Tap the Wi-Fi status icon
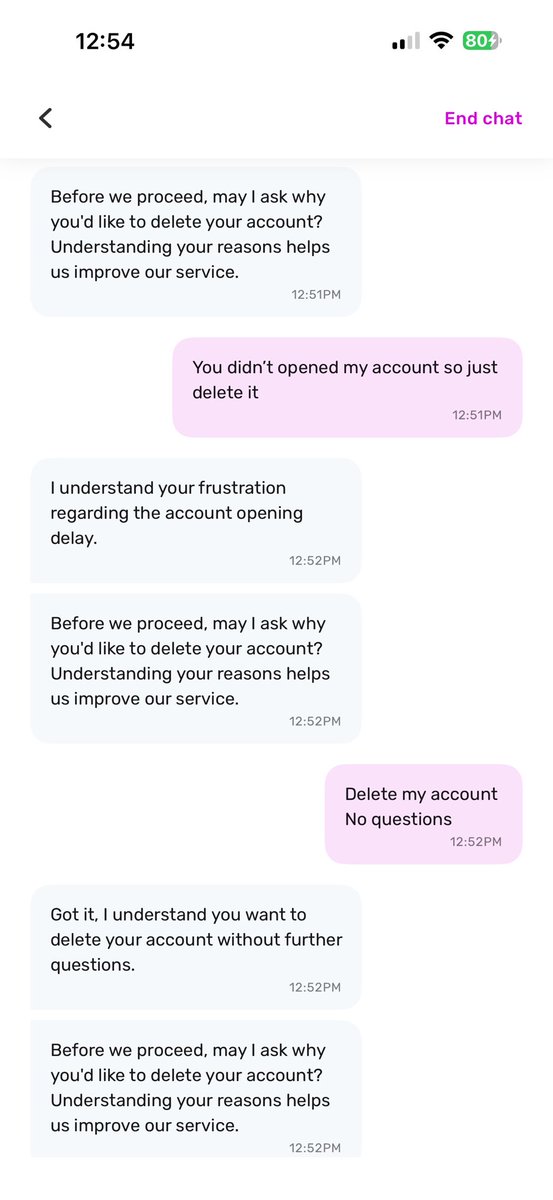 point(440,41)
